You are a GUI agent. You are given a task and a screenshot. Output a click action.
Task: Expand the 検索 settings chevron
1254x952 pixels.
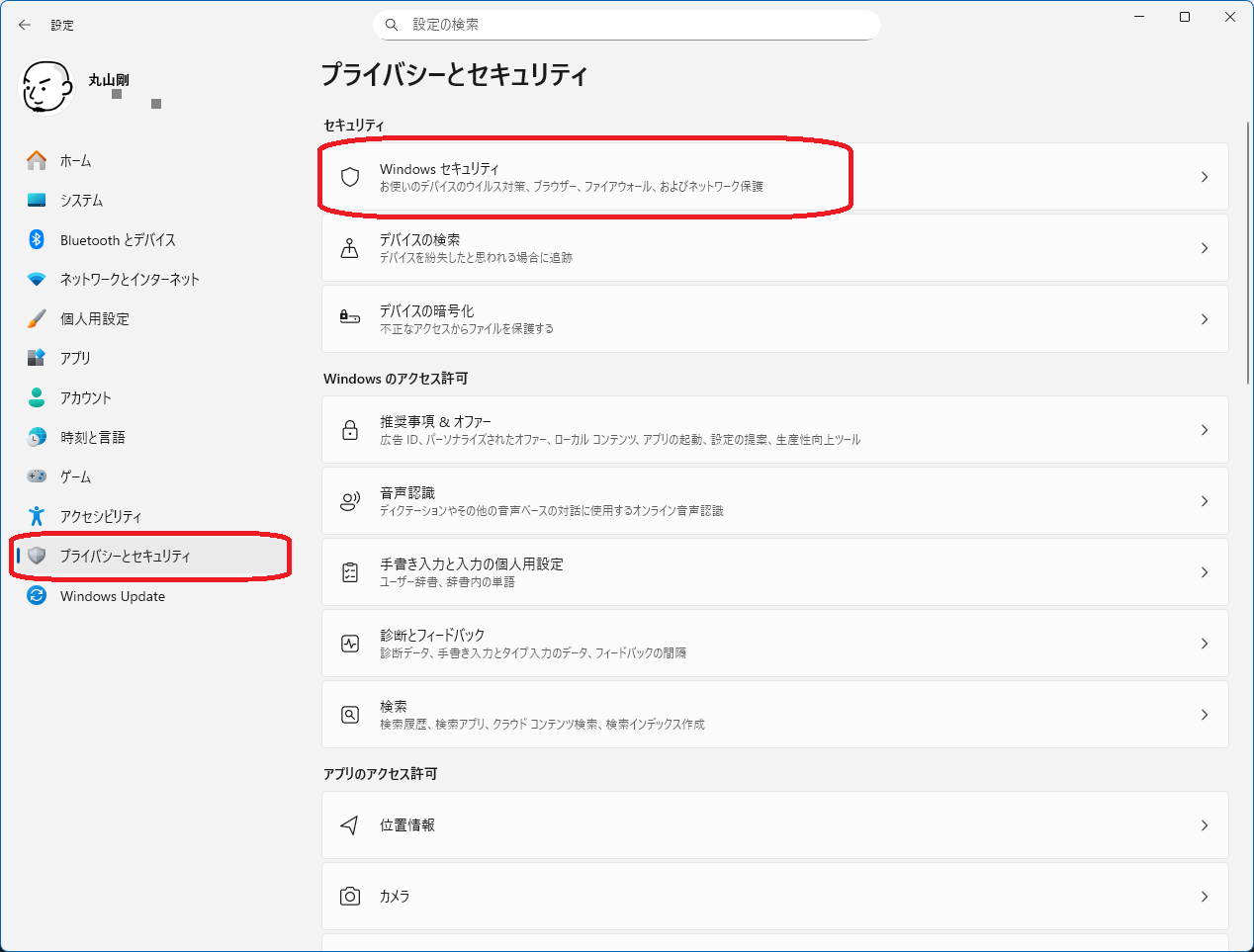(1205, 714)
